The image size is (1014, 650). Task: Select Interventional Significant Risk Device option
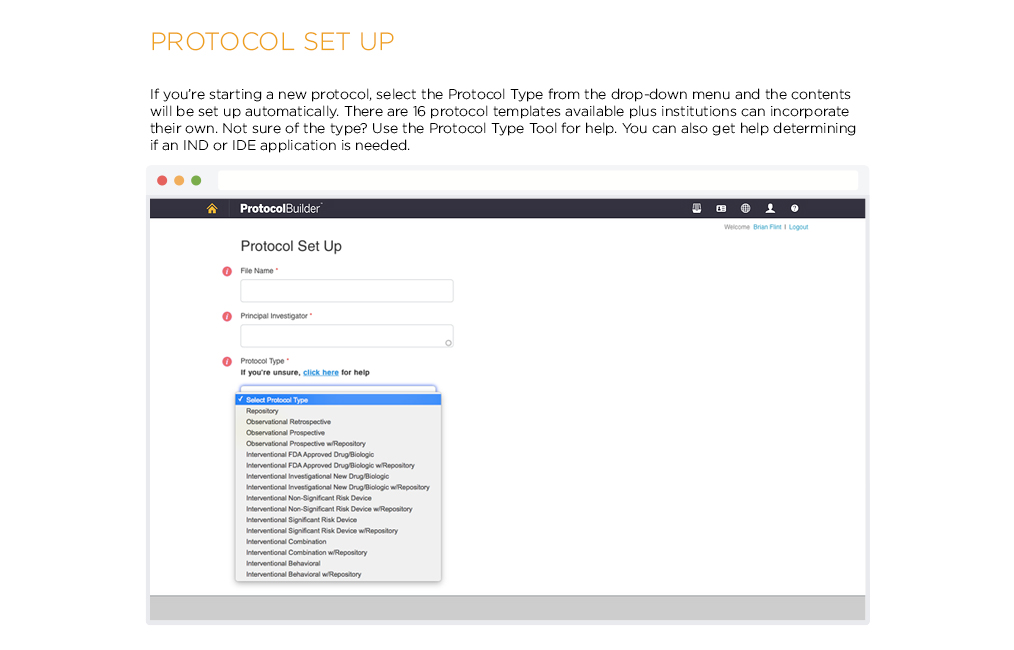click(x=301, y=520)
